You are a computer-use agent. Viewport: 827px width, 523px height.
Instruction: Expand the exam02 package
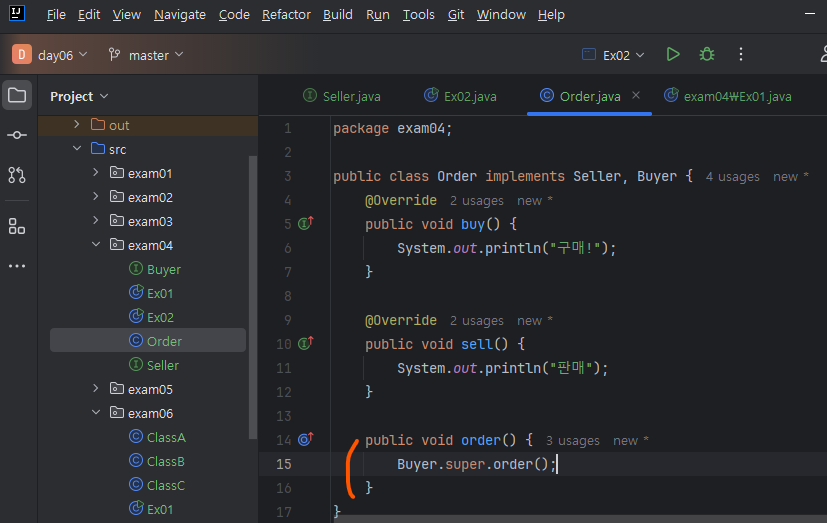pyautogui.click(x=95, y=197)
